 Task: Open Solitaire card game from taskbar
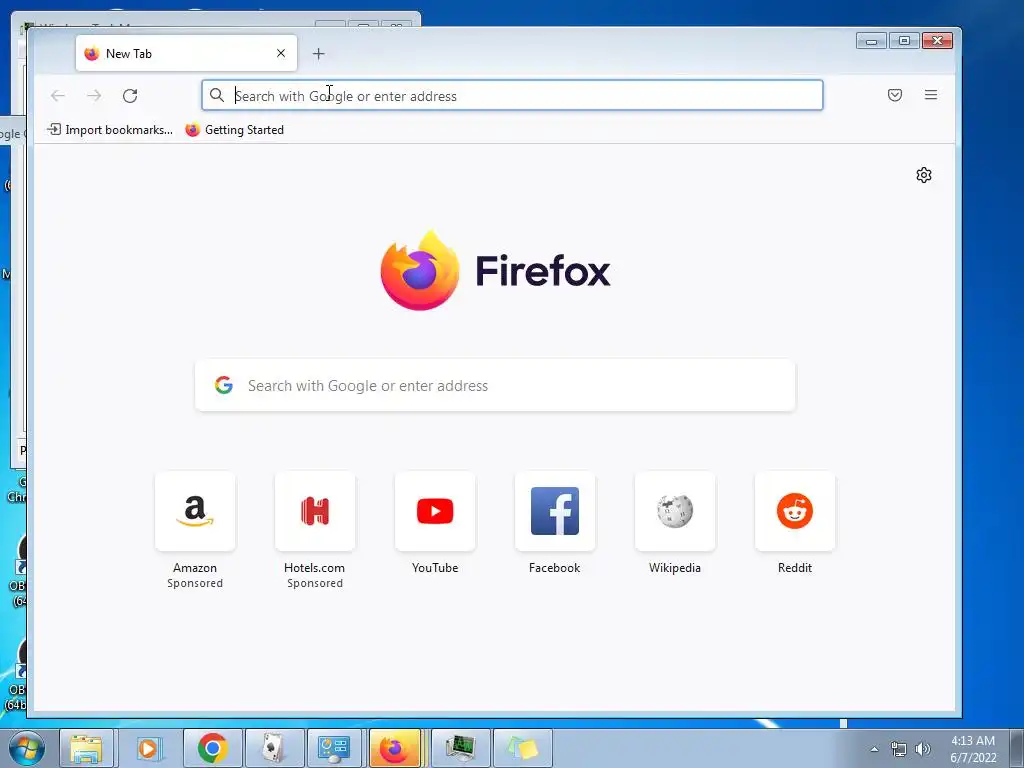tap(274, 748)
